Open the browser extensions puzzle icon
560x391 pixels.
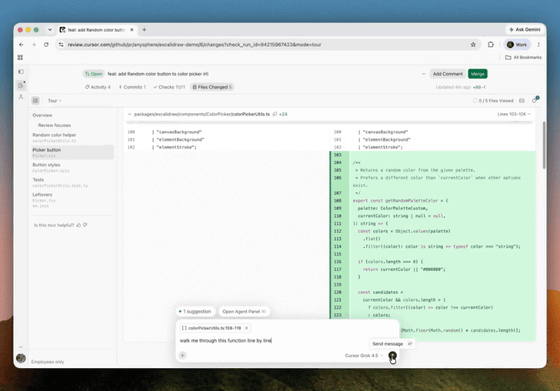[491, 45]
